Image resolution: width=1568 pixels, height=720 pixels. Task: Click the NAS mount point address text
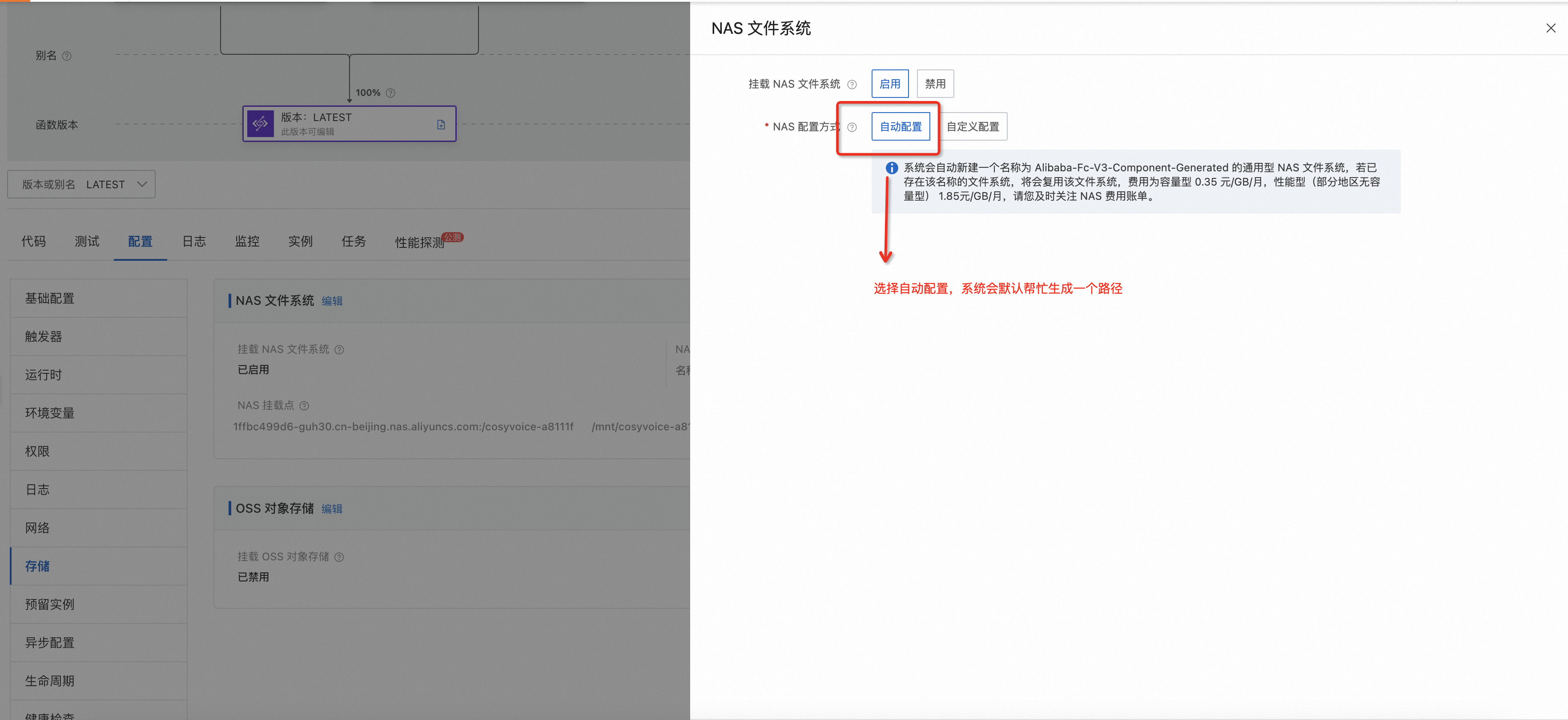[403, 427]
